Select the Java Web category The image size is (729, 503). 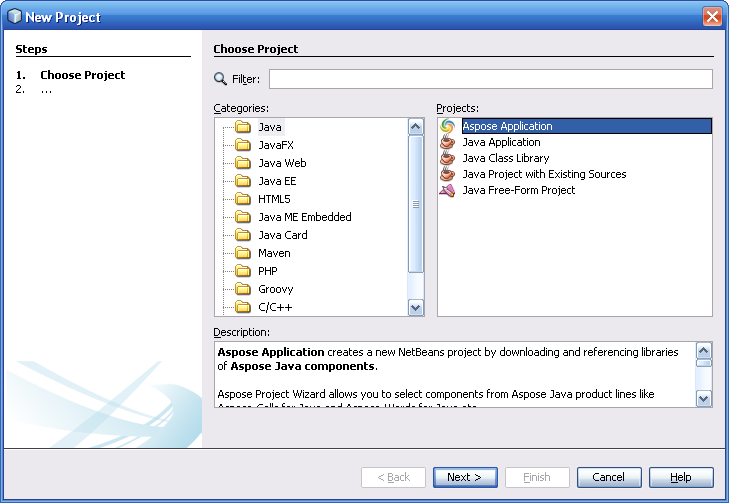click(282, 163)
